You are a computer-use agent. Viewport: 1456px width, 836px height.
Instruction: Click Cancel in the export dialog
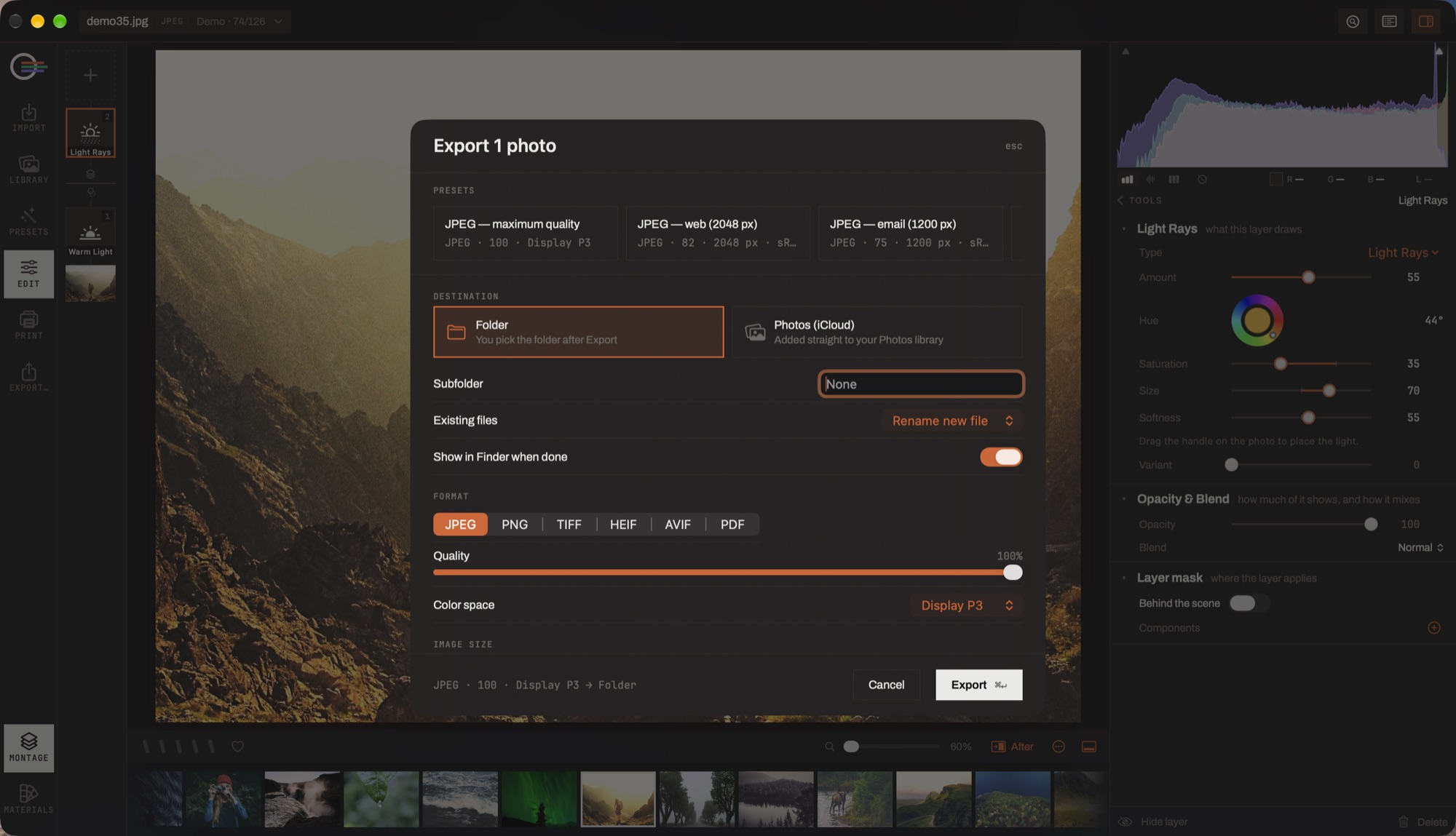[x=886, y=685]
